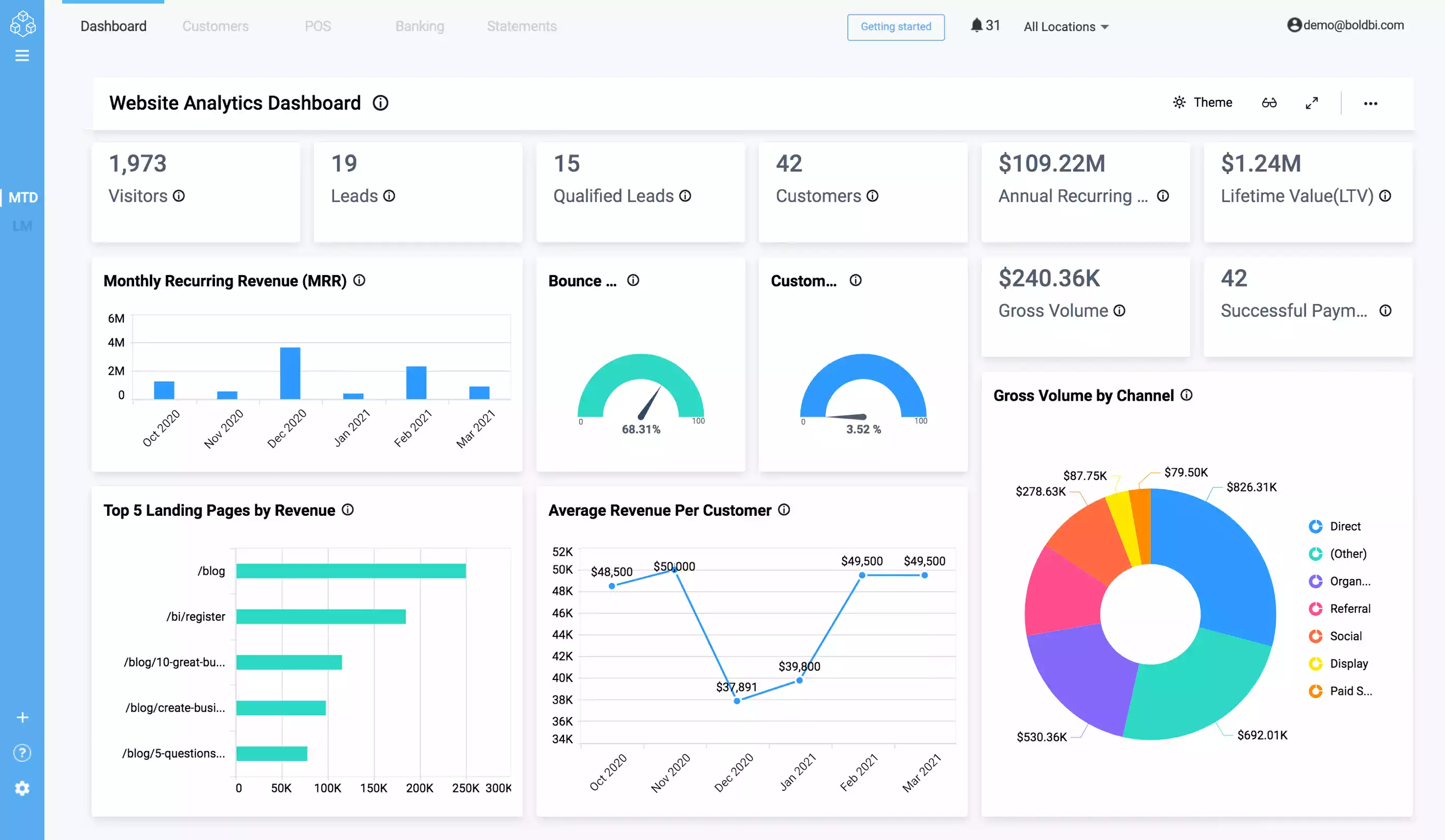This screenshot has height=840, width=1445.
Task: Open the three-dot more options menu
Action: [1370, 103]
